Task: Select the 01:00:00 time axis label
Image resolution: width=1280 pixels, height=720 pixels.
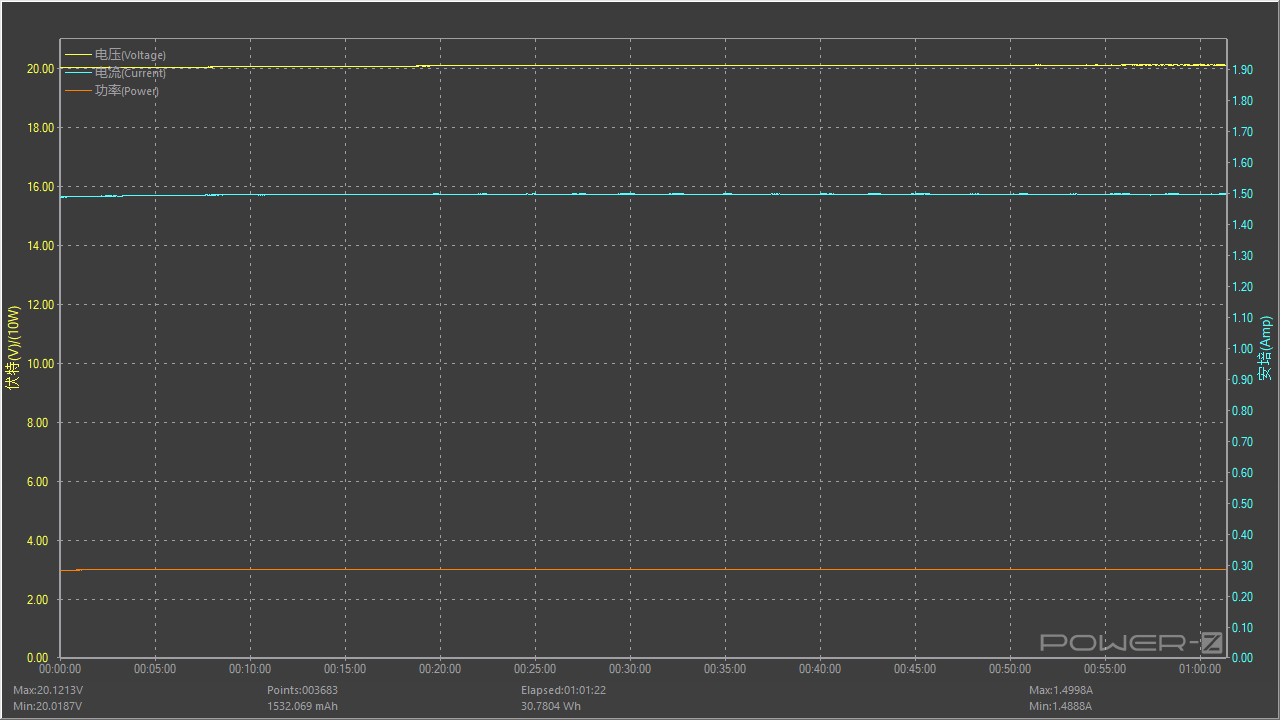Action: tap(1199, 669)
